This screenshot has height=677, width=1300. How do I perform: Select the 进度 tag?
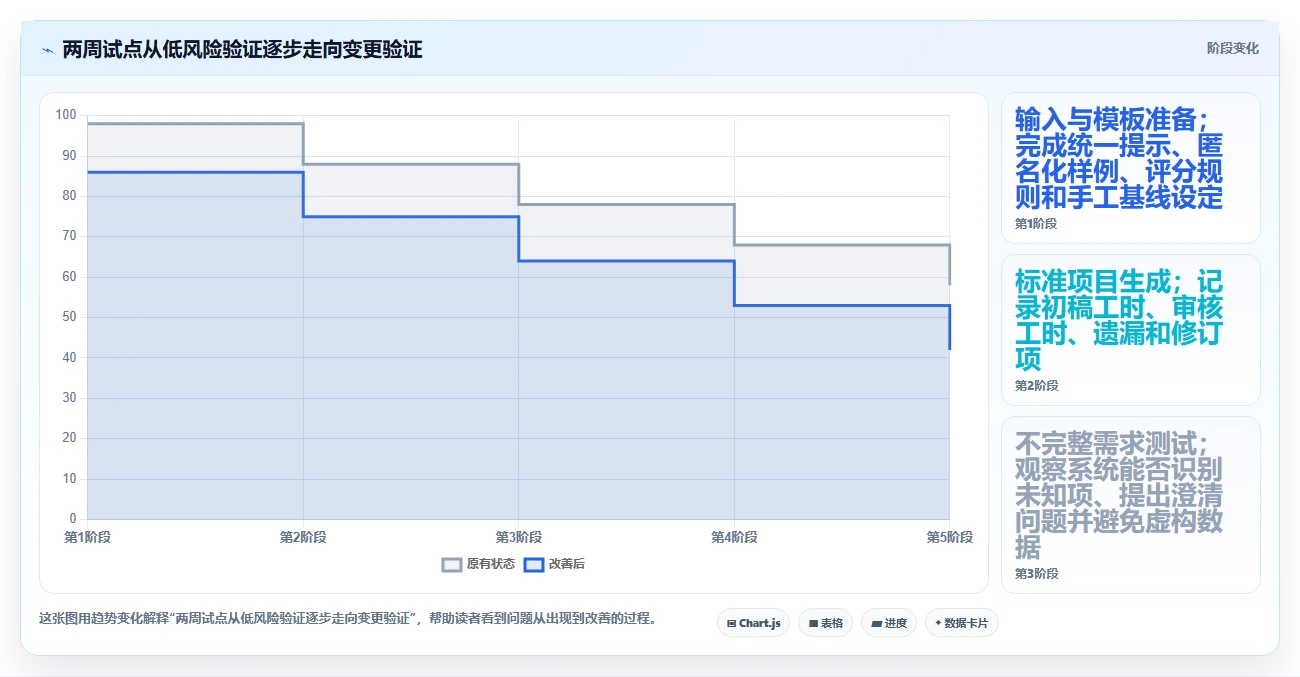pos(889,623)
